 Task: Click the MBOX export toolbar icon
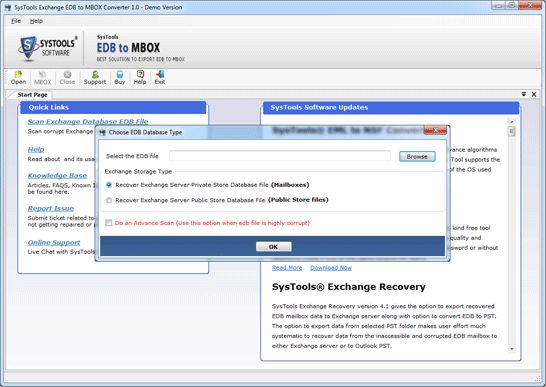coord(42,77)
